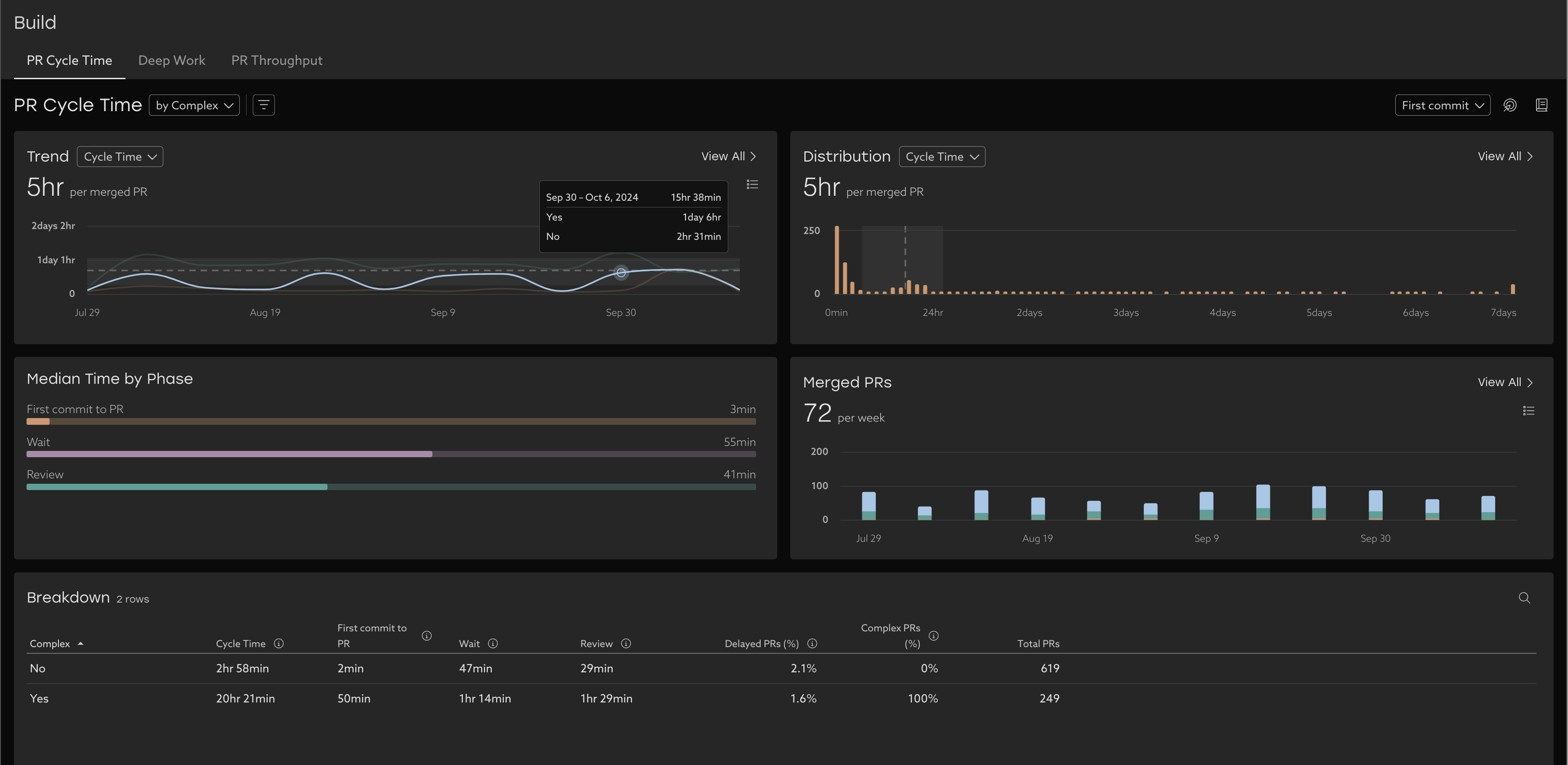Open the by Complex grouping dropdown
1568x765 pixels.
(194, 105)
